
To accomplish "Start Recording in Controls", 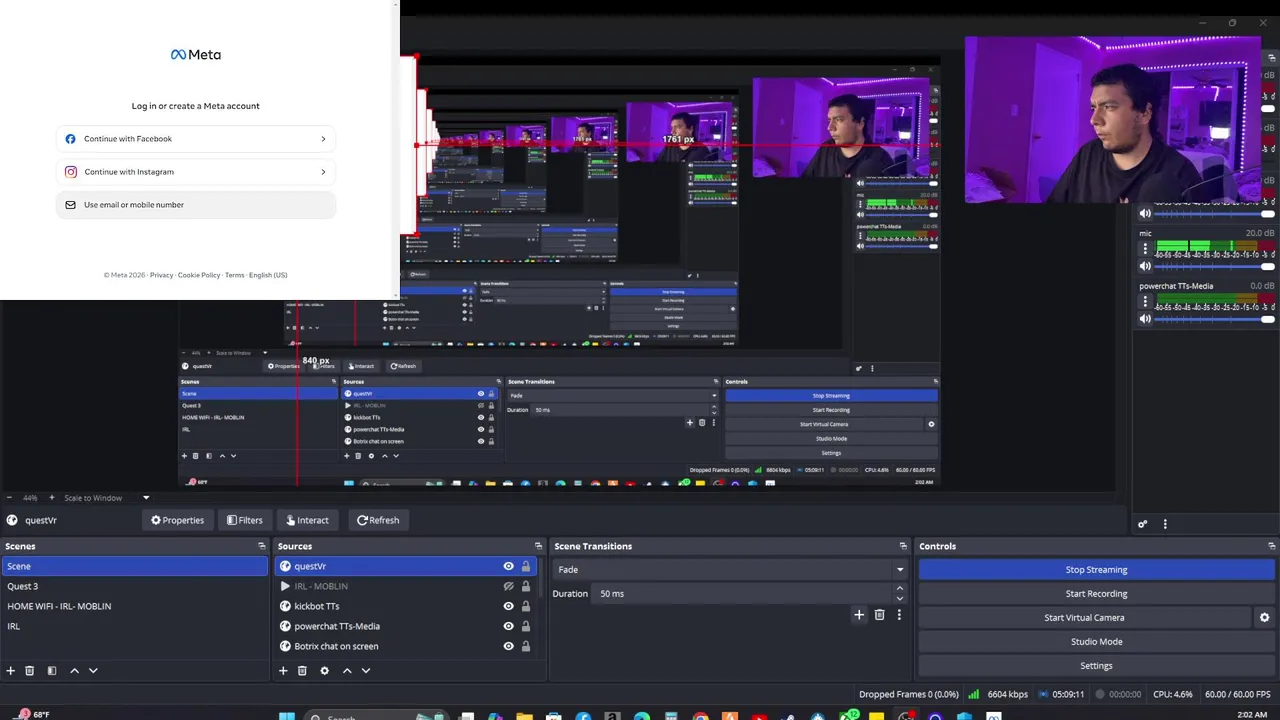I will [x=1096, y=594].
